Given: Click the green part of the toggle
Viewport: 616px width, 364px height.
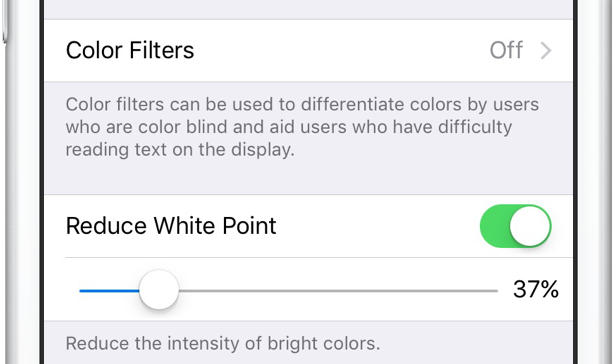Looking at the screenshot, I should (x=495, y=226).
